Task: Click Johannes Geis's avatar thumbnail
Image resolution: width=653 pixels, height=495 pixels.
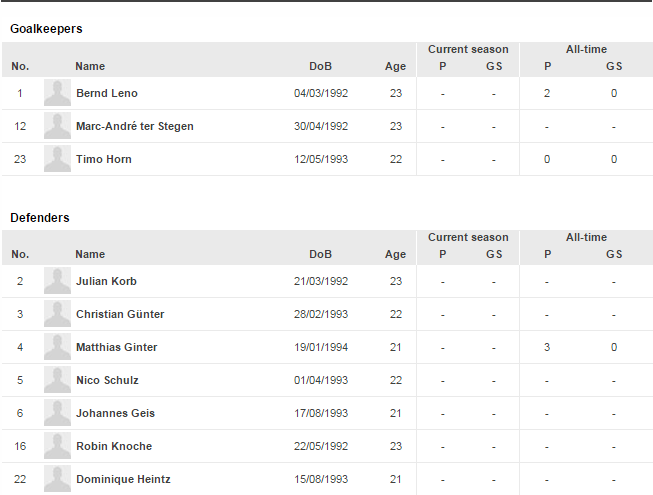Action: [x=57, y=413]
